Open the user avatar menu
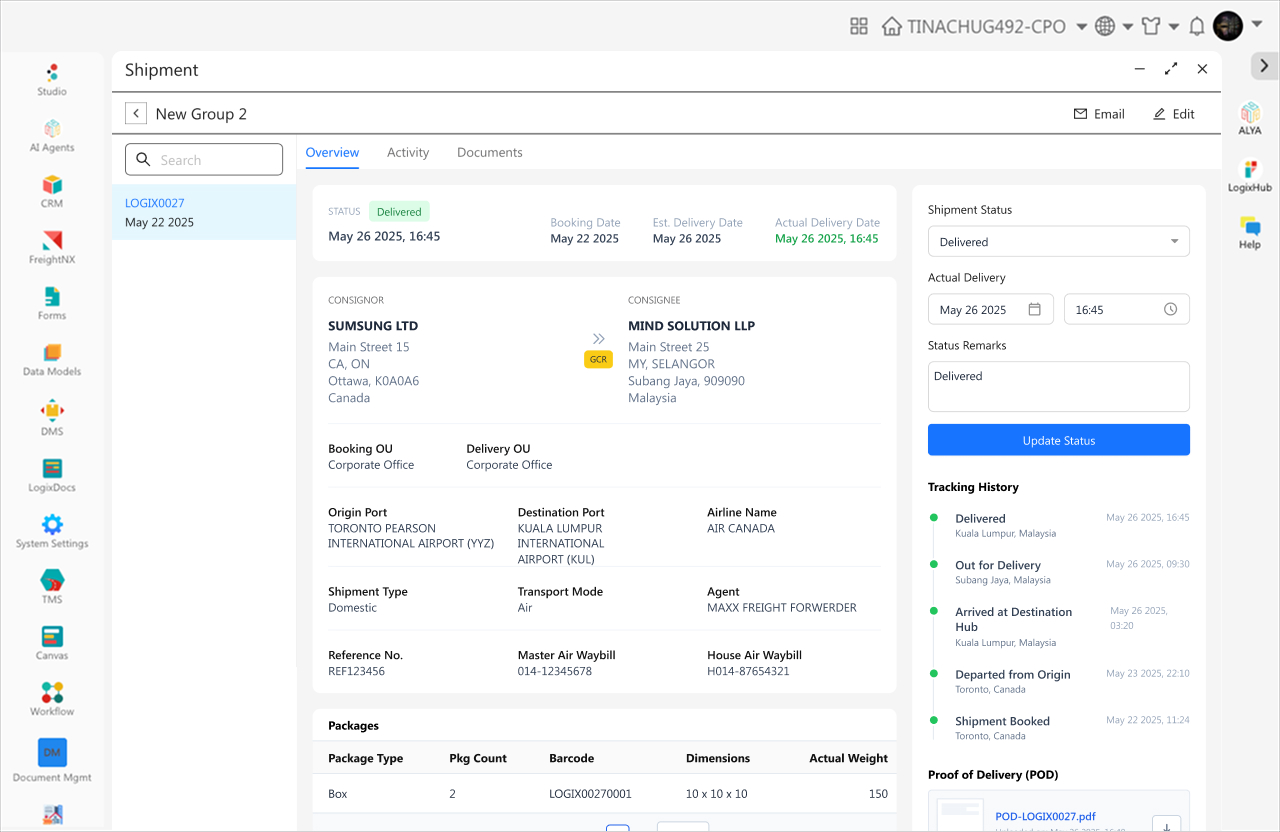This screenshot has height=832, width=1280. 1228,26
